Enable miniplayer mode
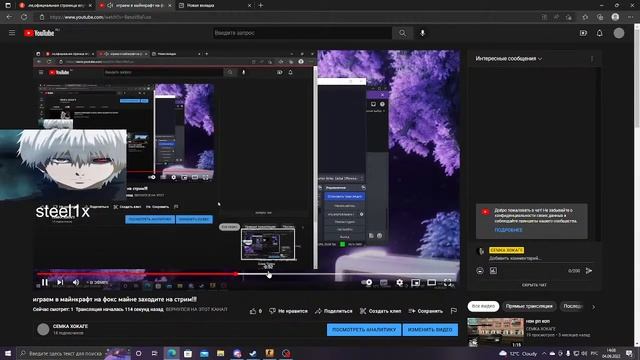 (416, 282)
